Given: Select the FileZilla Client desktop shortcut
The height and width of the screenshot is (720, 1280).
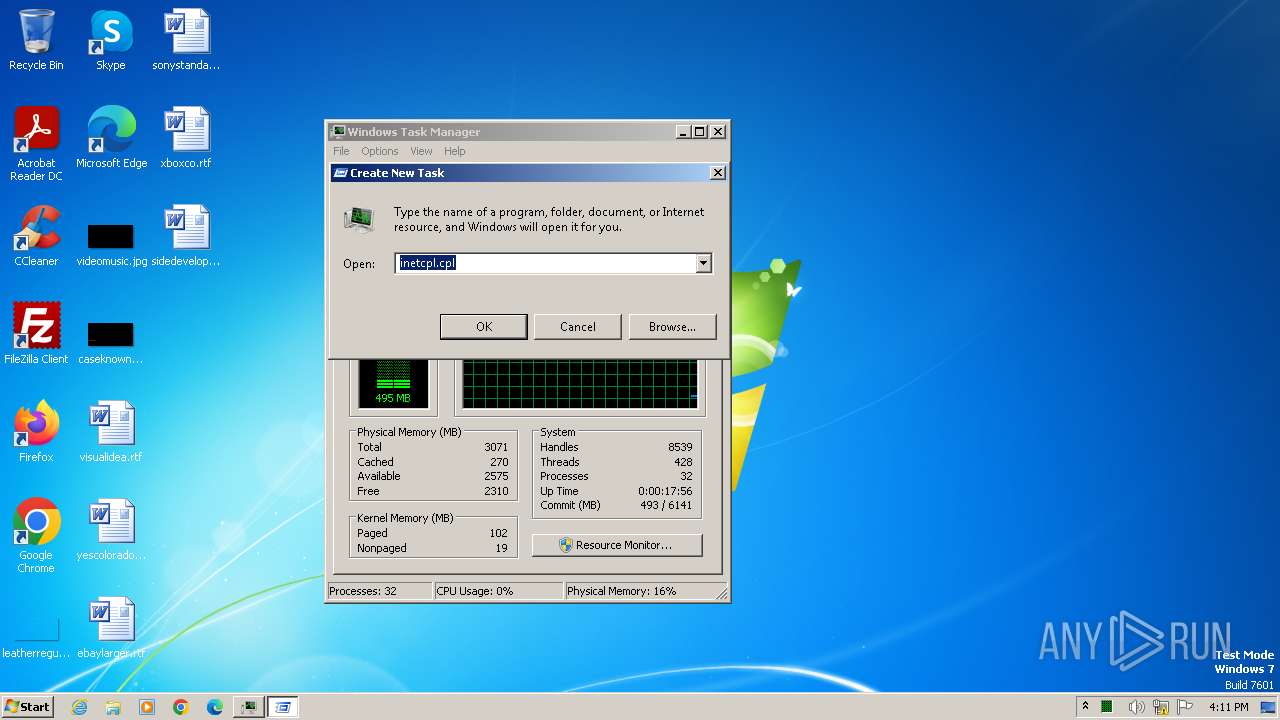Looking at the screenshot, I should click(36, 334).
